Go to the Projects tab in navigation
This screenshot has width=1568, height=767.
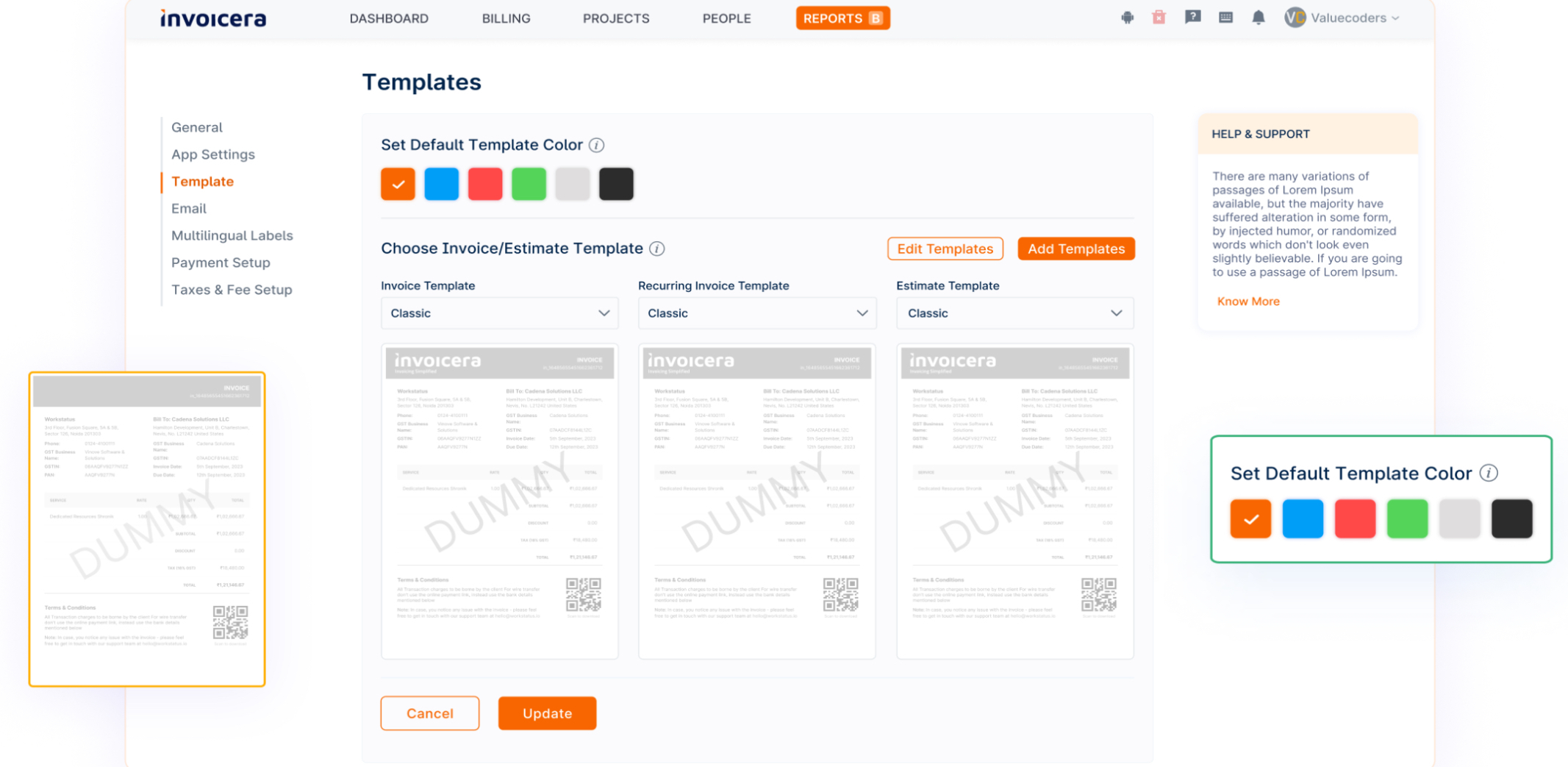[615, 18]
